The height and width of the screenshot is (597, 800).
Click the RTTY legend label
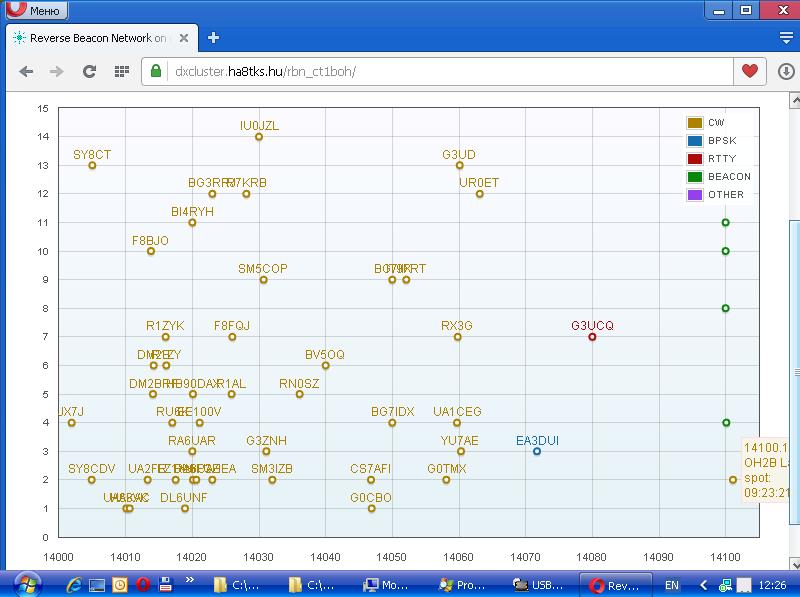(x=722, y=159)
